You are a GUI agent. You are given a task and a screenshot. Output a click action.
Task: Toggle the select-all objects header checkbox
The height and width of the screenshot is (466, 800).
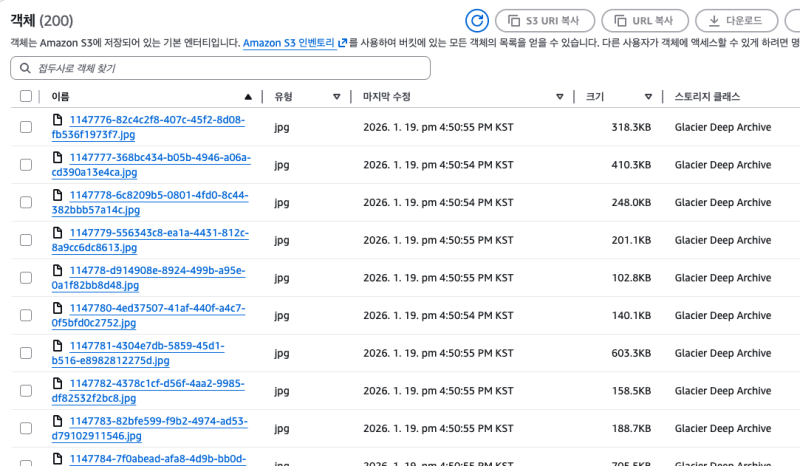point(26,97)
